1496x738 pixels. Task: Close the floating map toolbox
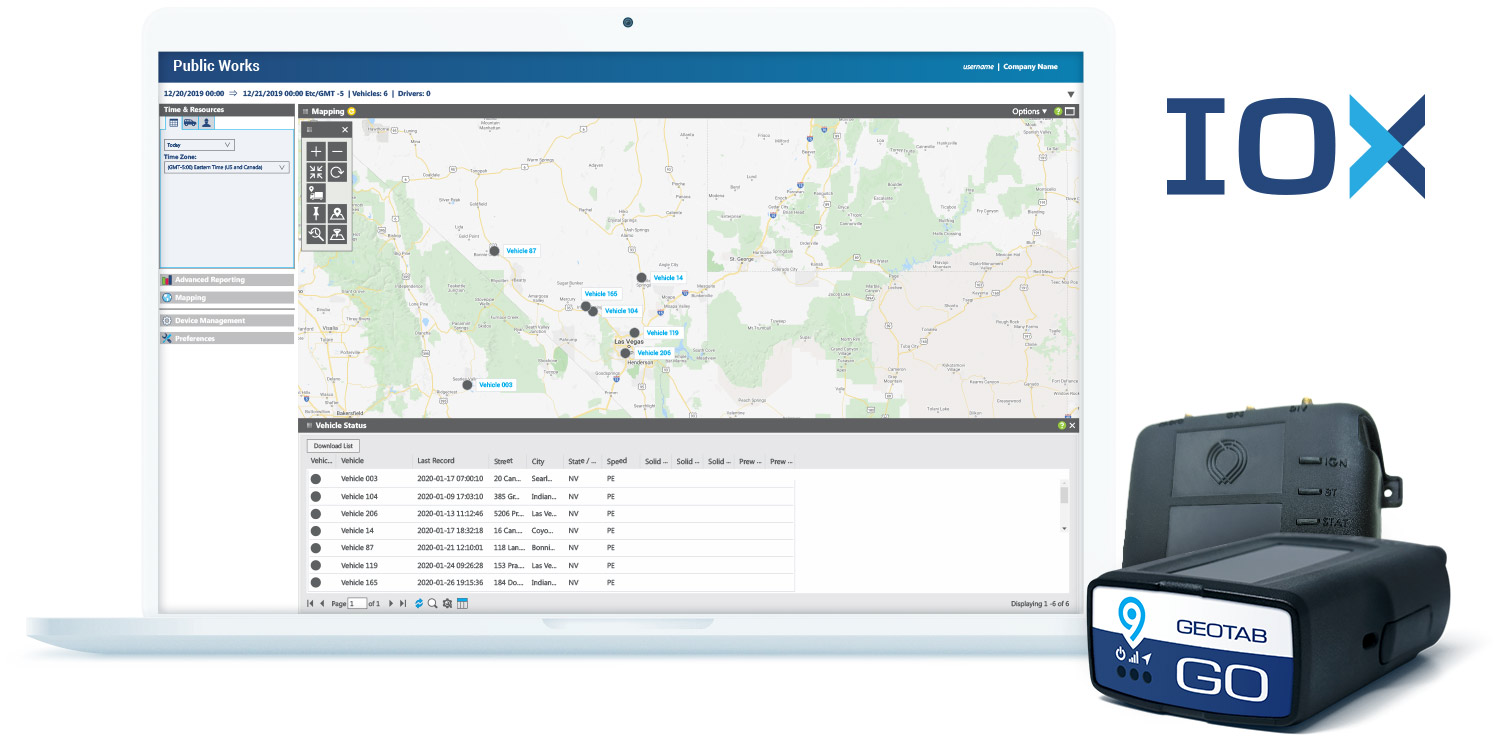pyautogui.click(x=345, y=130)
